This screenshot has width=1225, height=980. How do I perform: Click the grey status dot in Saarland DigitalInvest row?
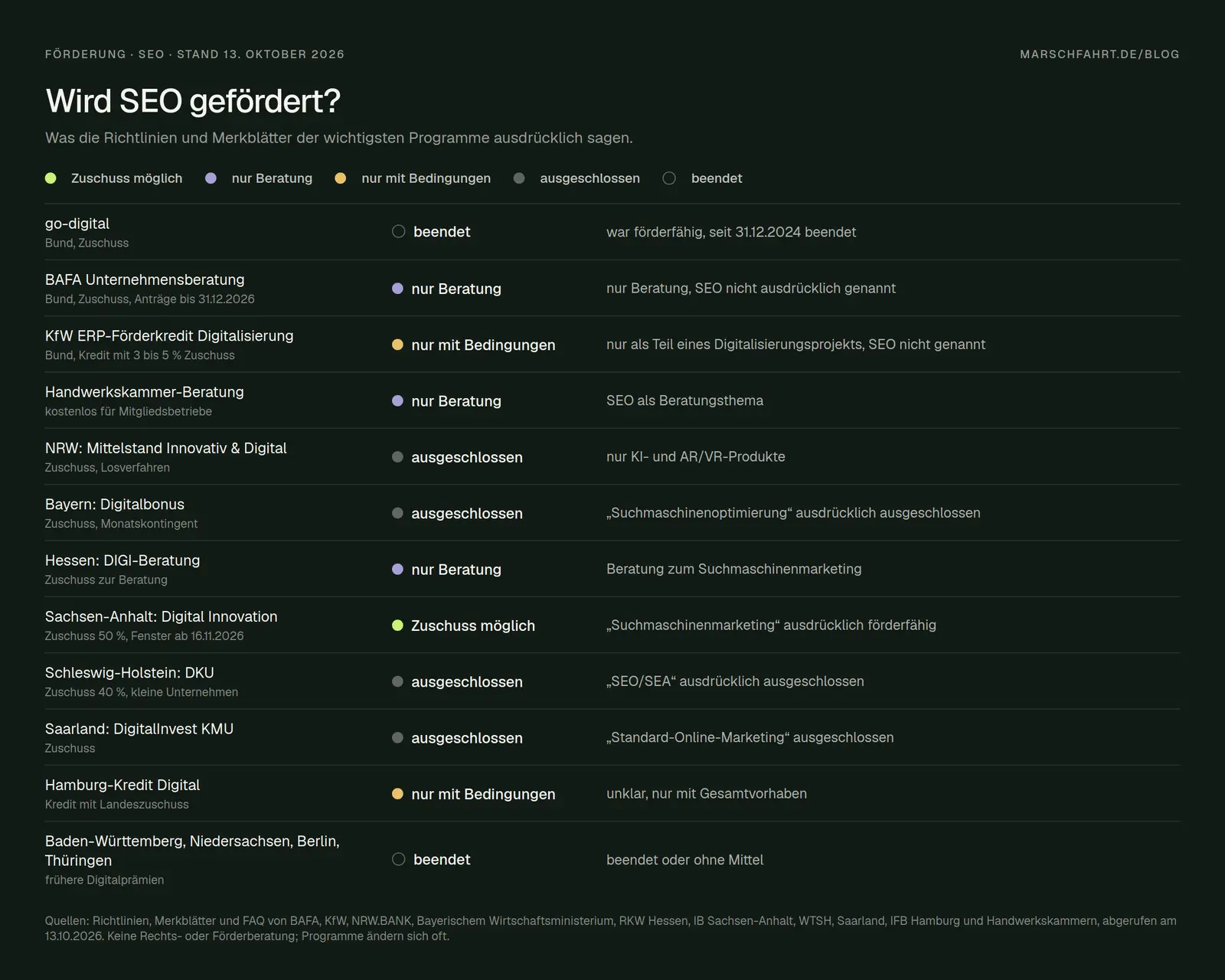click(397, 737)
